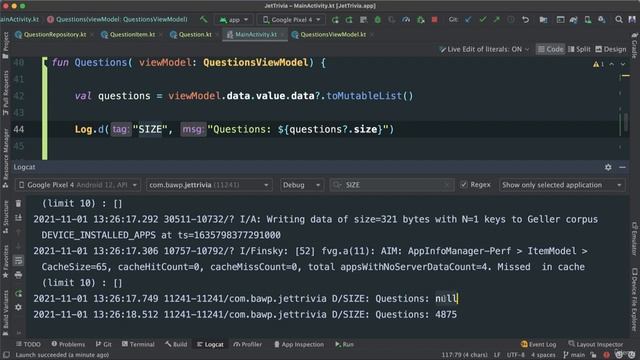The width and height of the screenshot is (640, 360).
Task: Click the Debug app bug icon
Action: pos(378,20)
